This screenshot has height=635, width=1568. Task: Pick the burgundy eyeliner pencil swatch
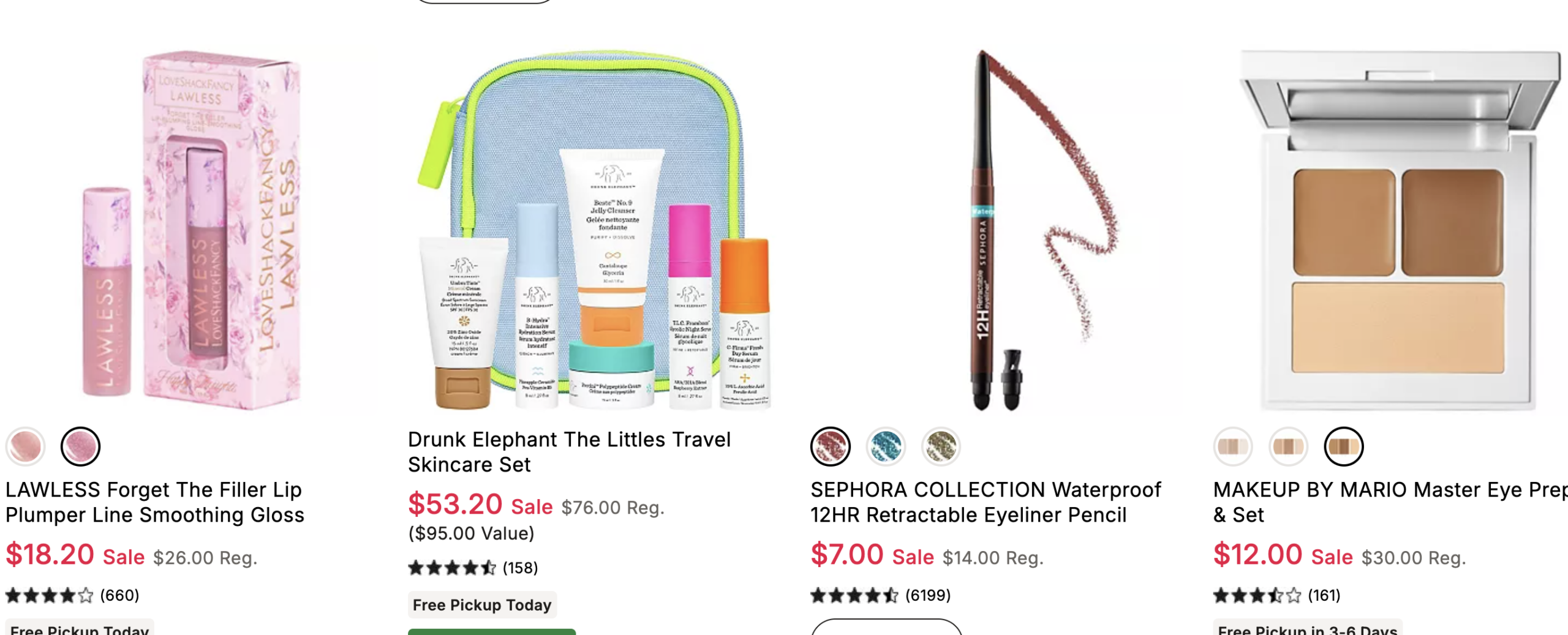click(x=830, y=446)
